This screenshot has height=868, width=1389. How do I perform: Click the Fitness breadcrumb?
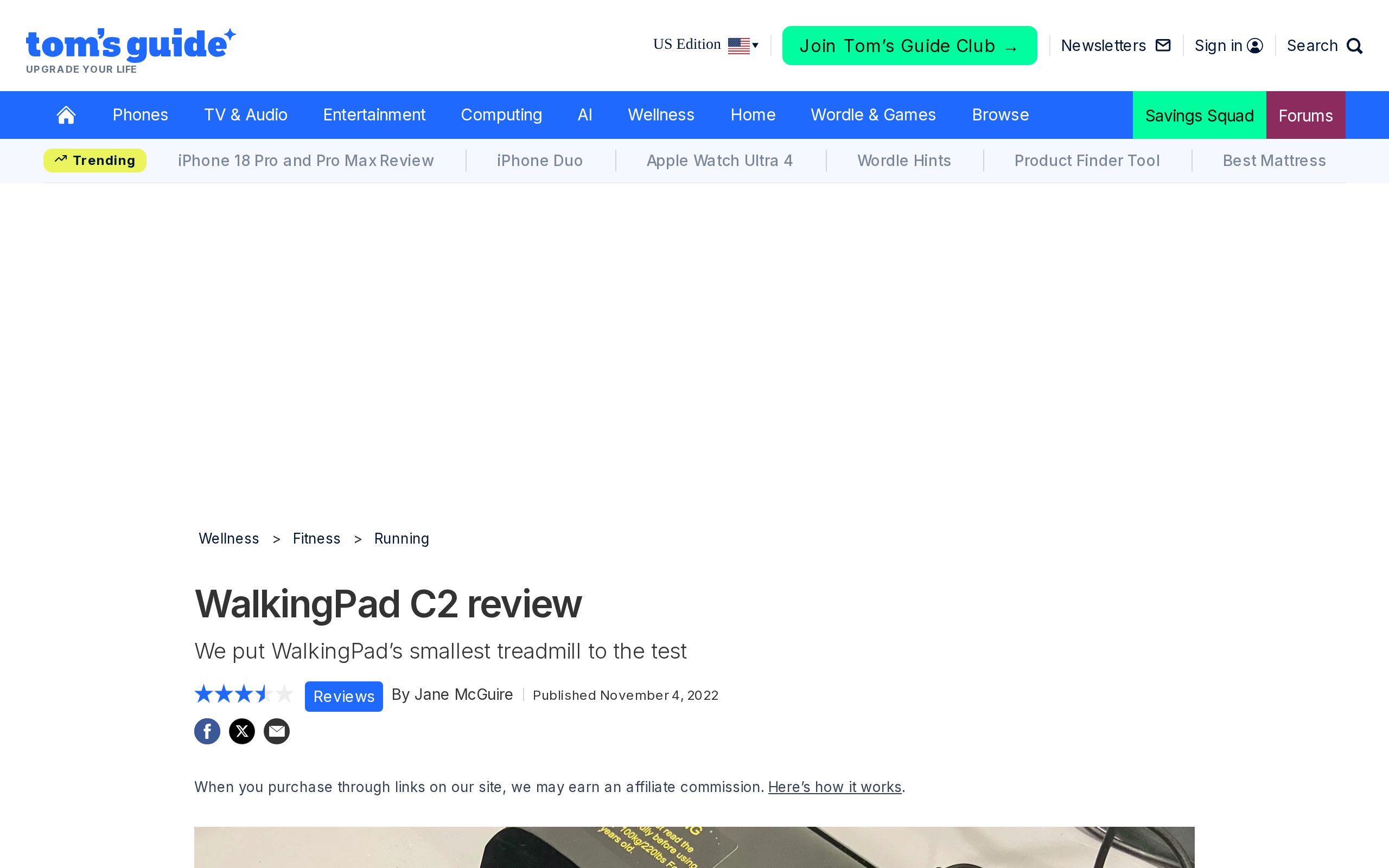[316, 539]
